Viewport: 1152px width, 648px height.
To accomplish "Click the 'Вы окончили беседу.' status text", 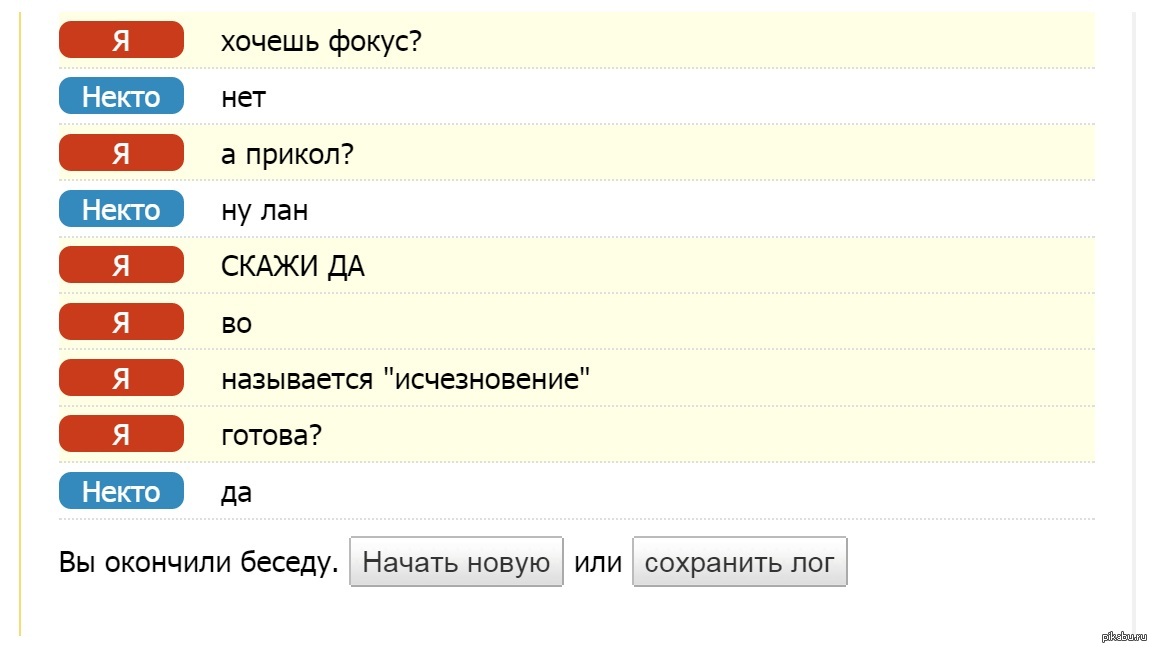I will pyautogui.click(x=198, y=562).
